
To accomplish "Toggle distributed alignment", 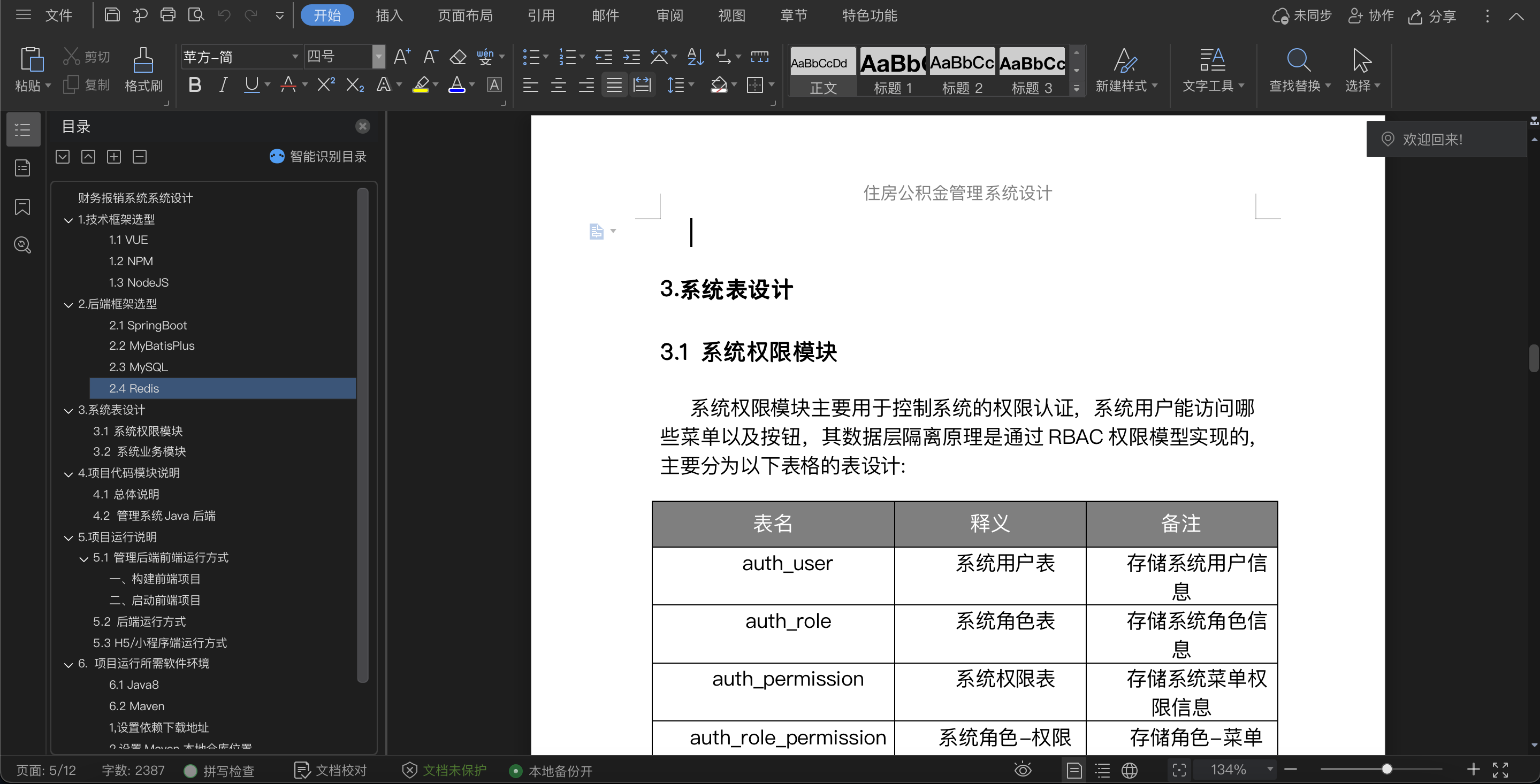I will pyautogui.click(x=642, y=85).
